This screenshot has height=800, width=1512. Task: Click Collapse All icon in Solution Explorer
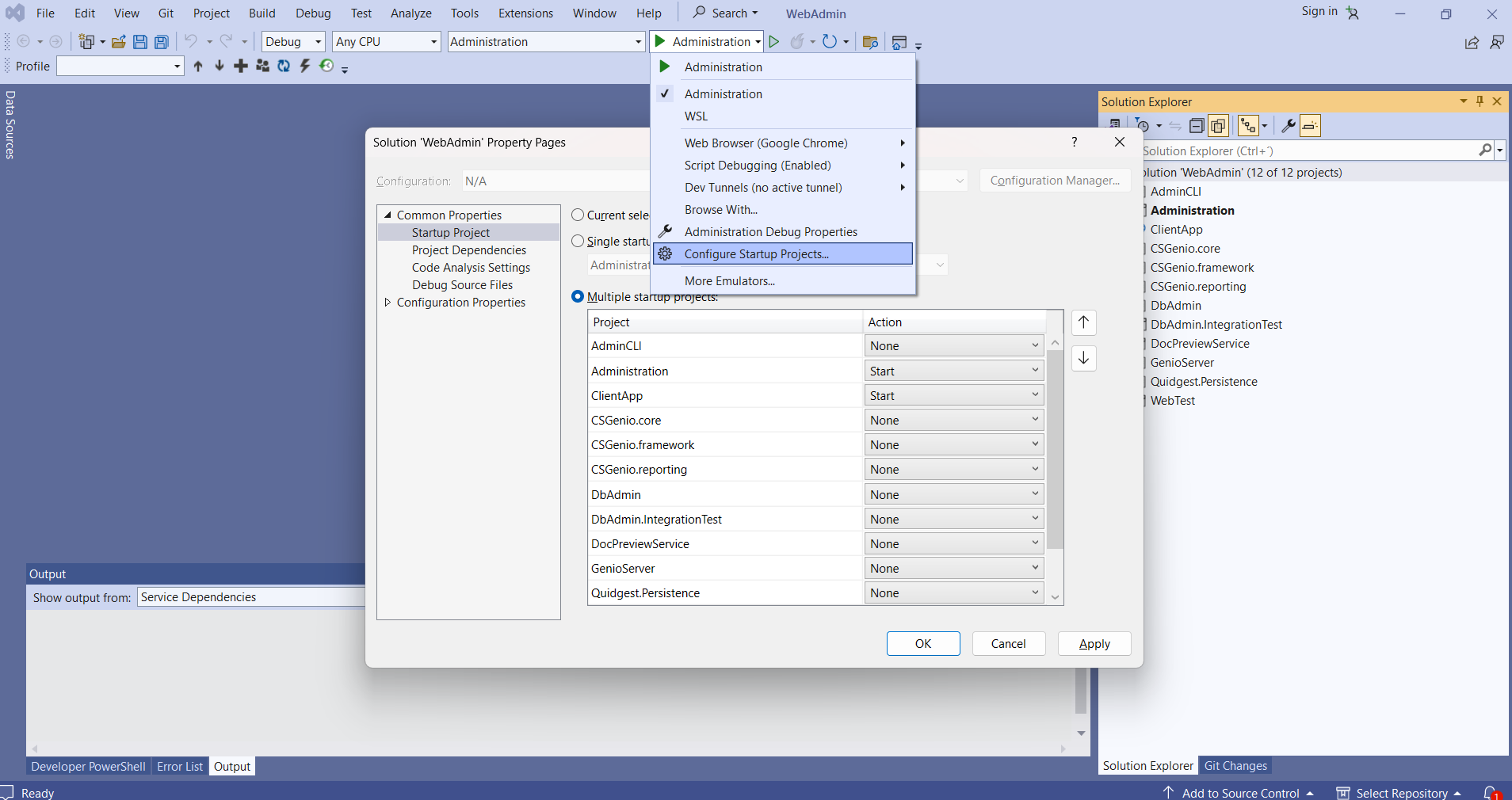(1197, 125)
